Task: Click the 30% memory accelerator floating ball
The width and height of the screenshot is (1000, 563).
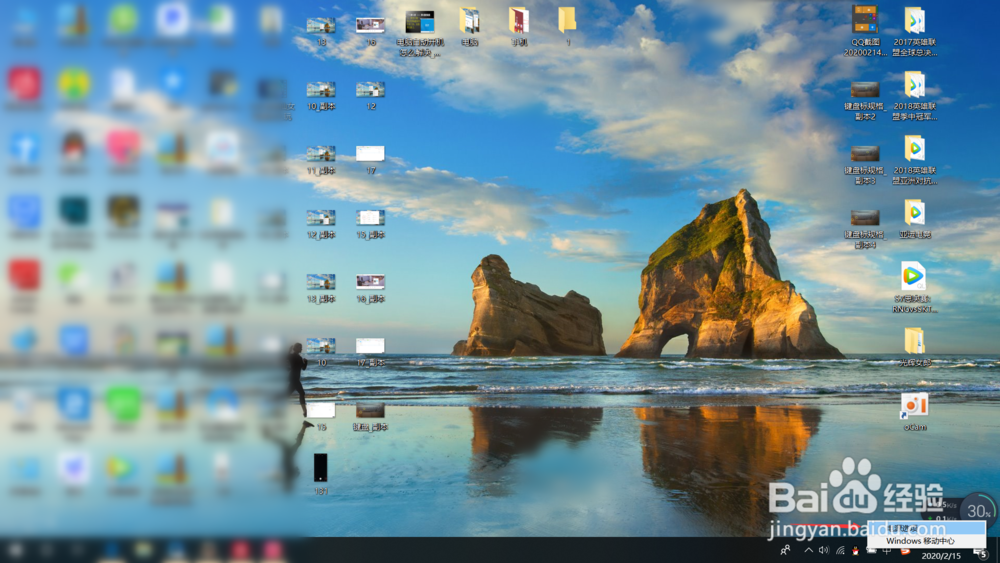Action: [978, 511]
